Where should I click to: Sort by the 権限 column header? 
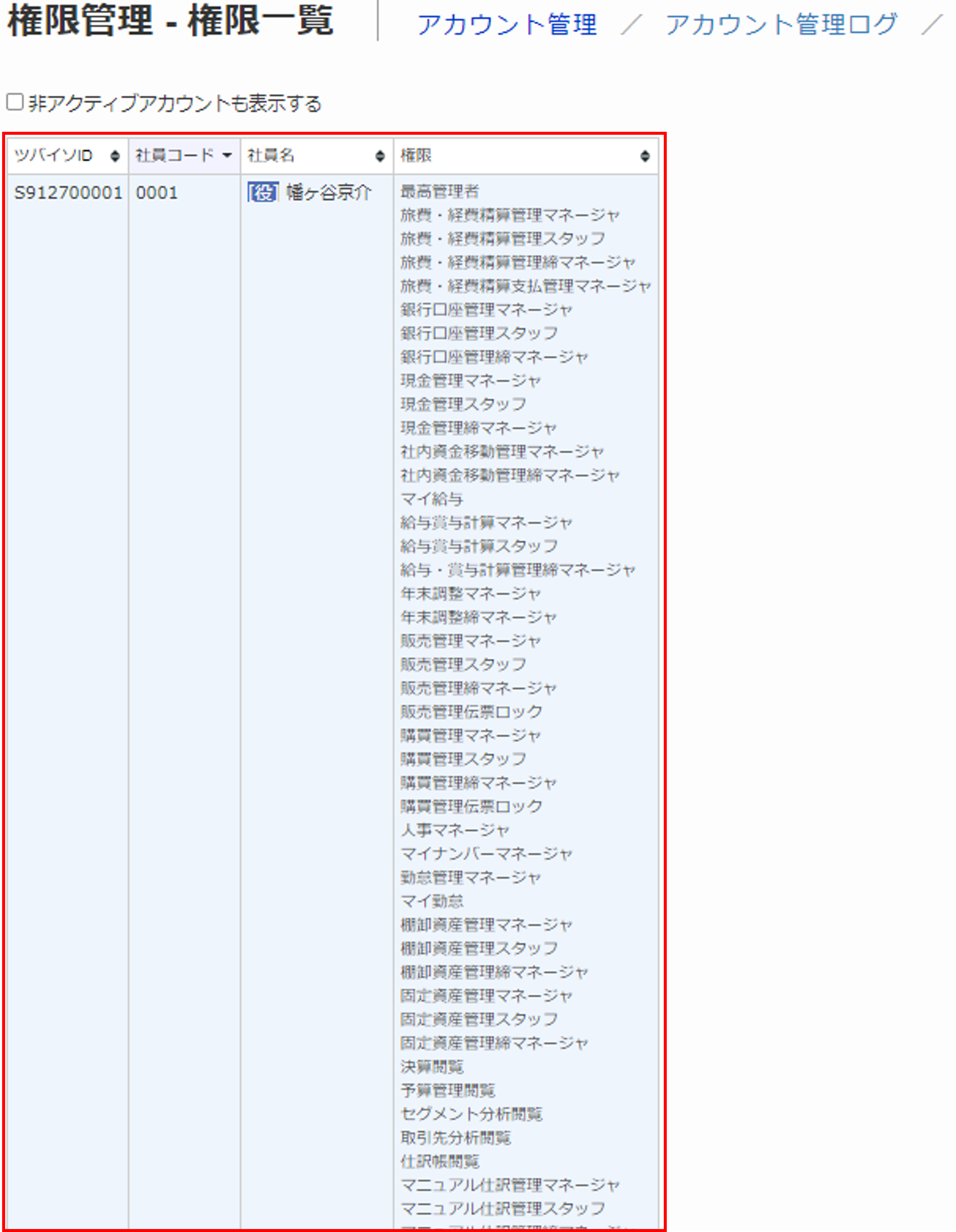pyautogui.click(x=526, y=156)
